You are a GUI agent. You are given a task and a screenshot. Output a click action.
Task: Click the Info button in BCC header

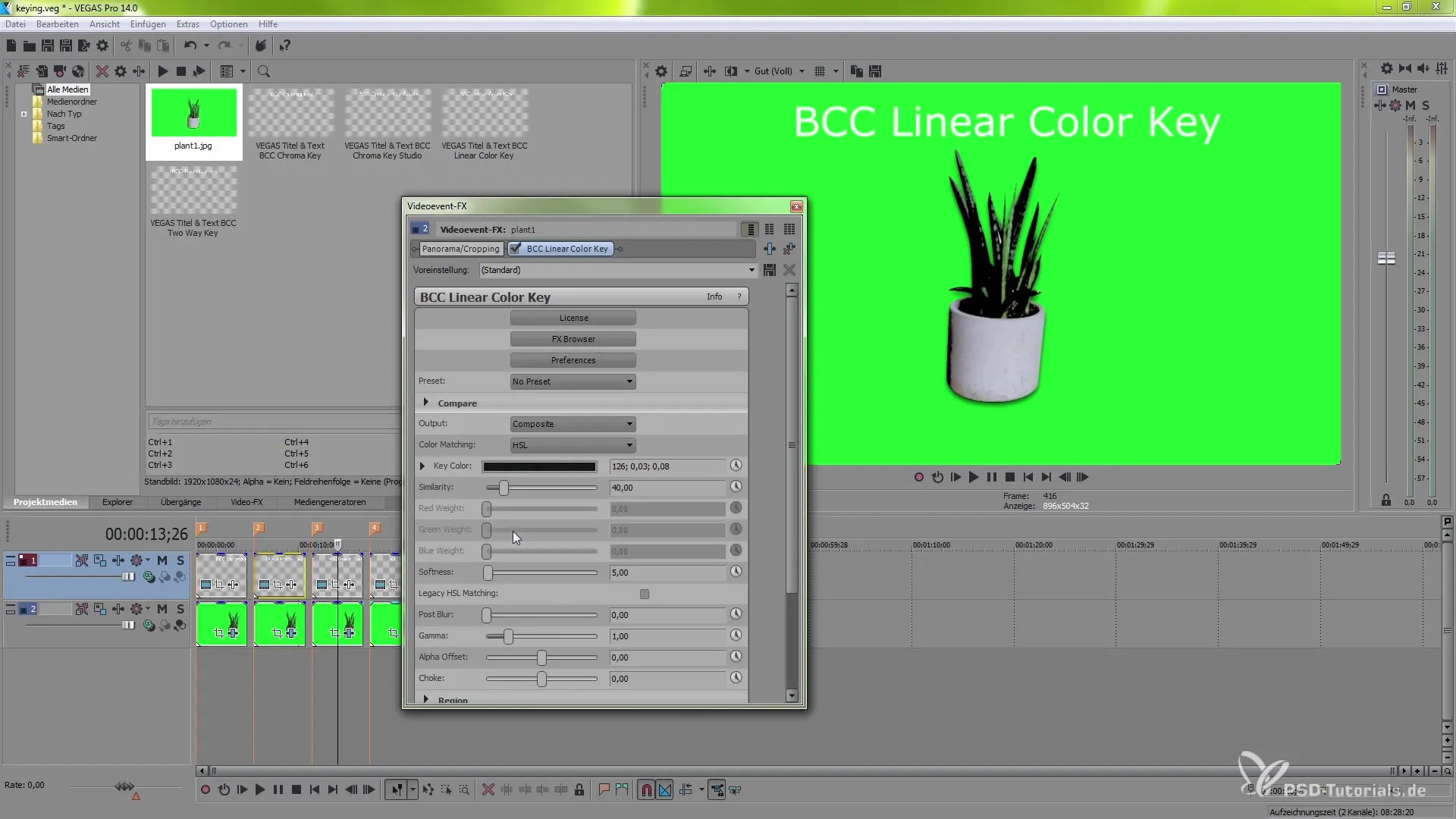714,297
